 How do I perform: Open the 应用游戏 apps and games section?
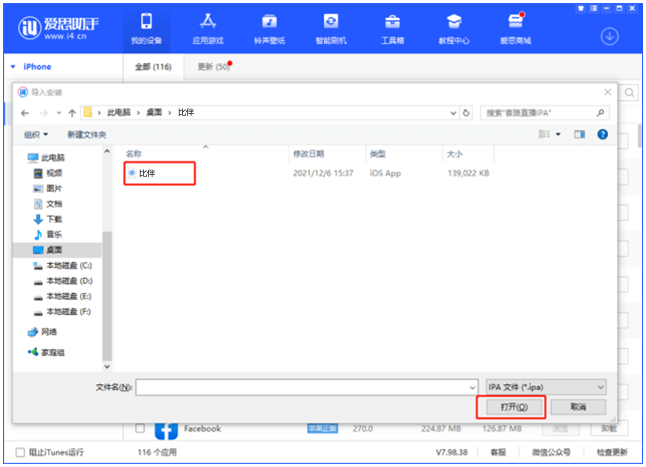click(208, 27)
